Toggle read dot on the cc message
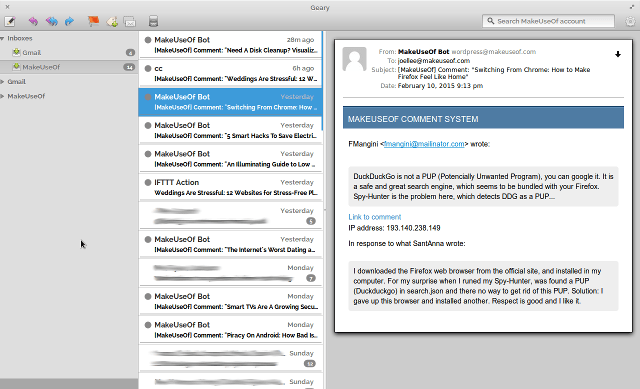The image size is (640, 389). coord(148,69)
